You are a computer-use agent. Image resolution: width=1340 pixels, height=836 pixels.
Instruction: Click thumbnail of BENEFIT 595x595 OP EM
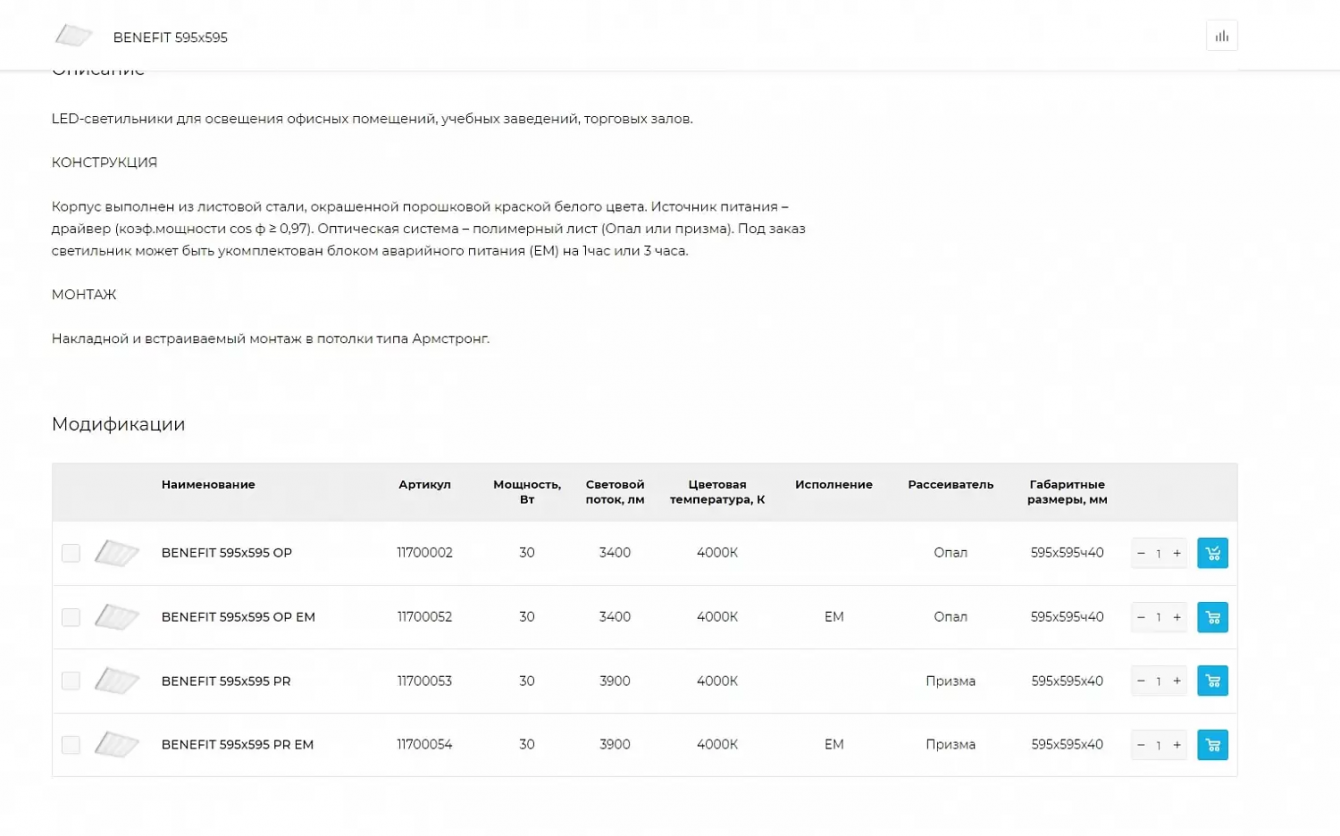coord(117,617)
